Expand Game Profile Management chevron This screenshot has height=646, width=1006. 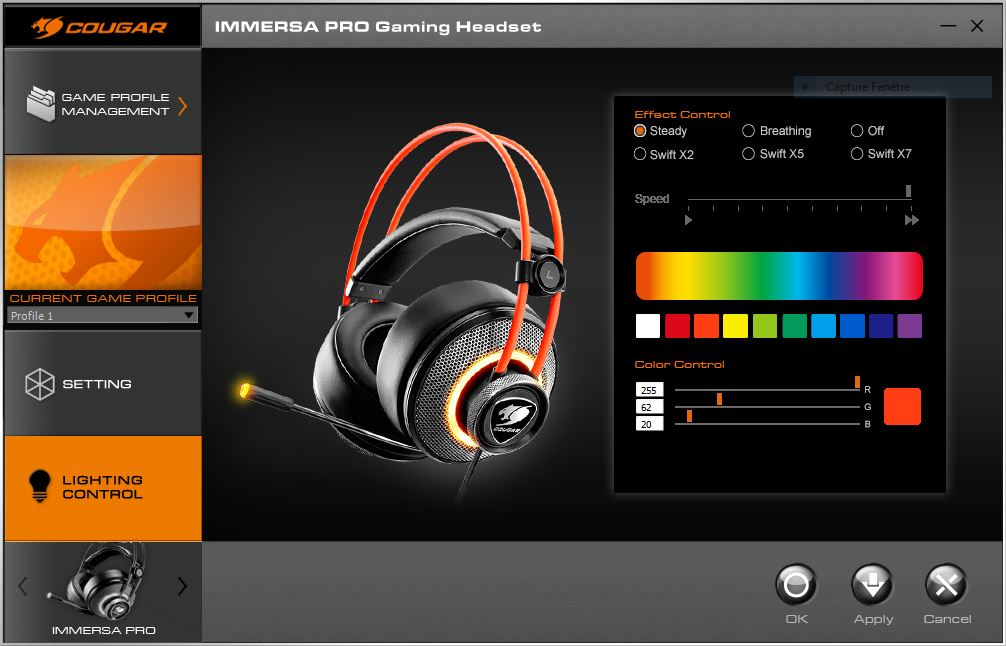click(183, 105)
